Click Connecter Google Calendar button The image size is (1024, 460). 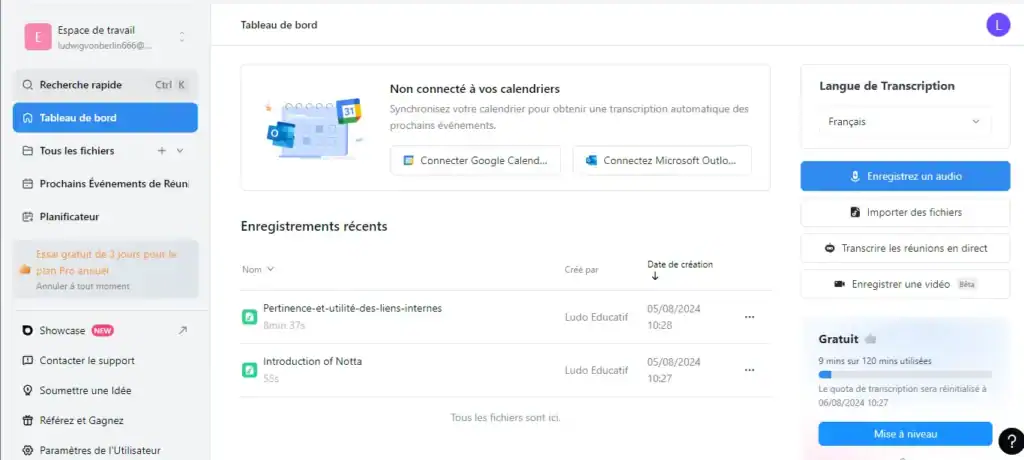(x=475, y=160)
